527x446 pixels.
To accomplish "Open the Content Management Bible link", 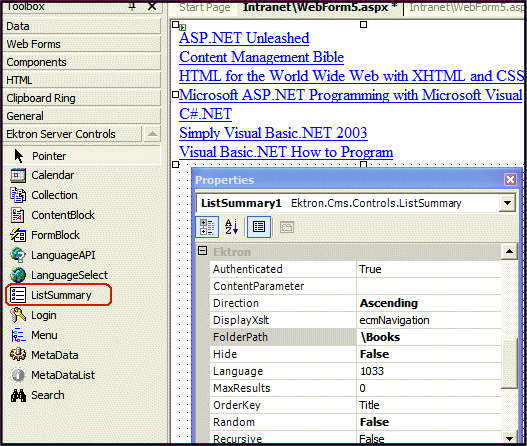I will [x=261, y=57].
